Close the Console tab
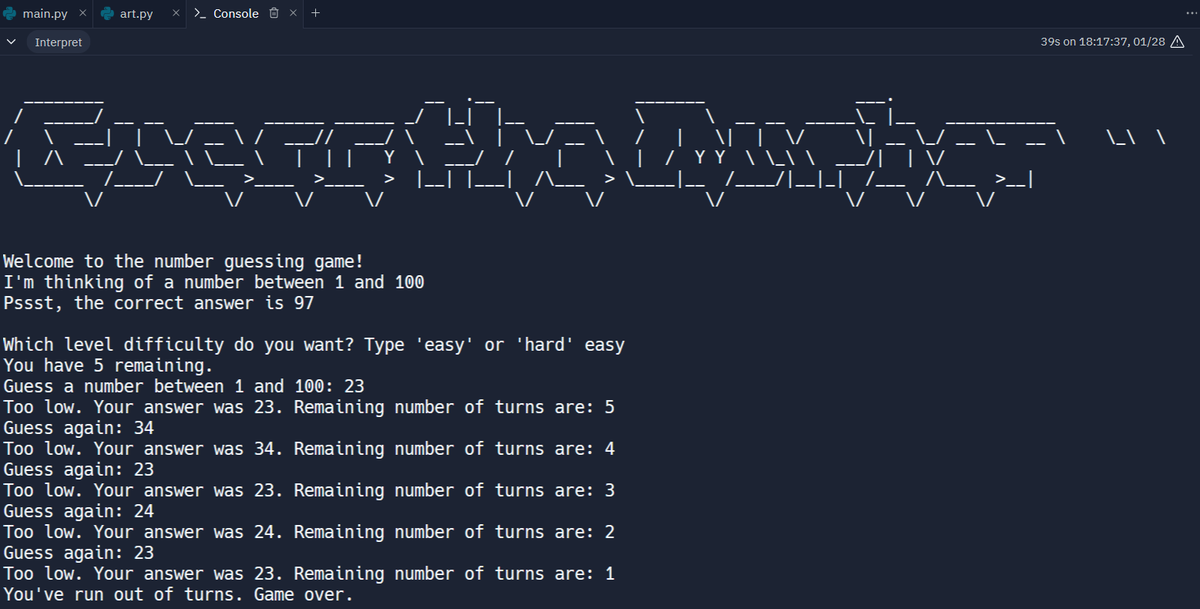This screenshot has height=609, width=1200. (293, 14)
